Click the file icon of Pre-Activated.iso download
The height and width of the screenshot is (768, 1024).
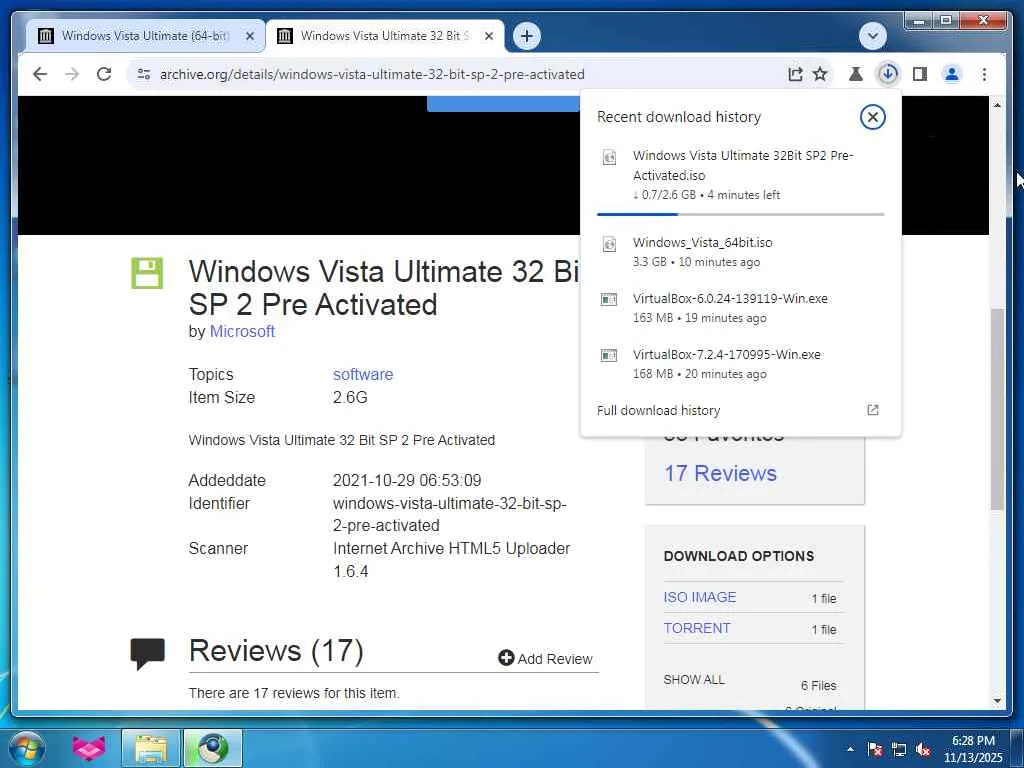609,157
